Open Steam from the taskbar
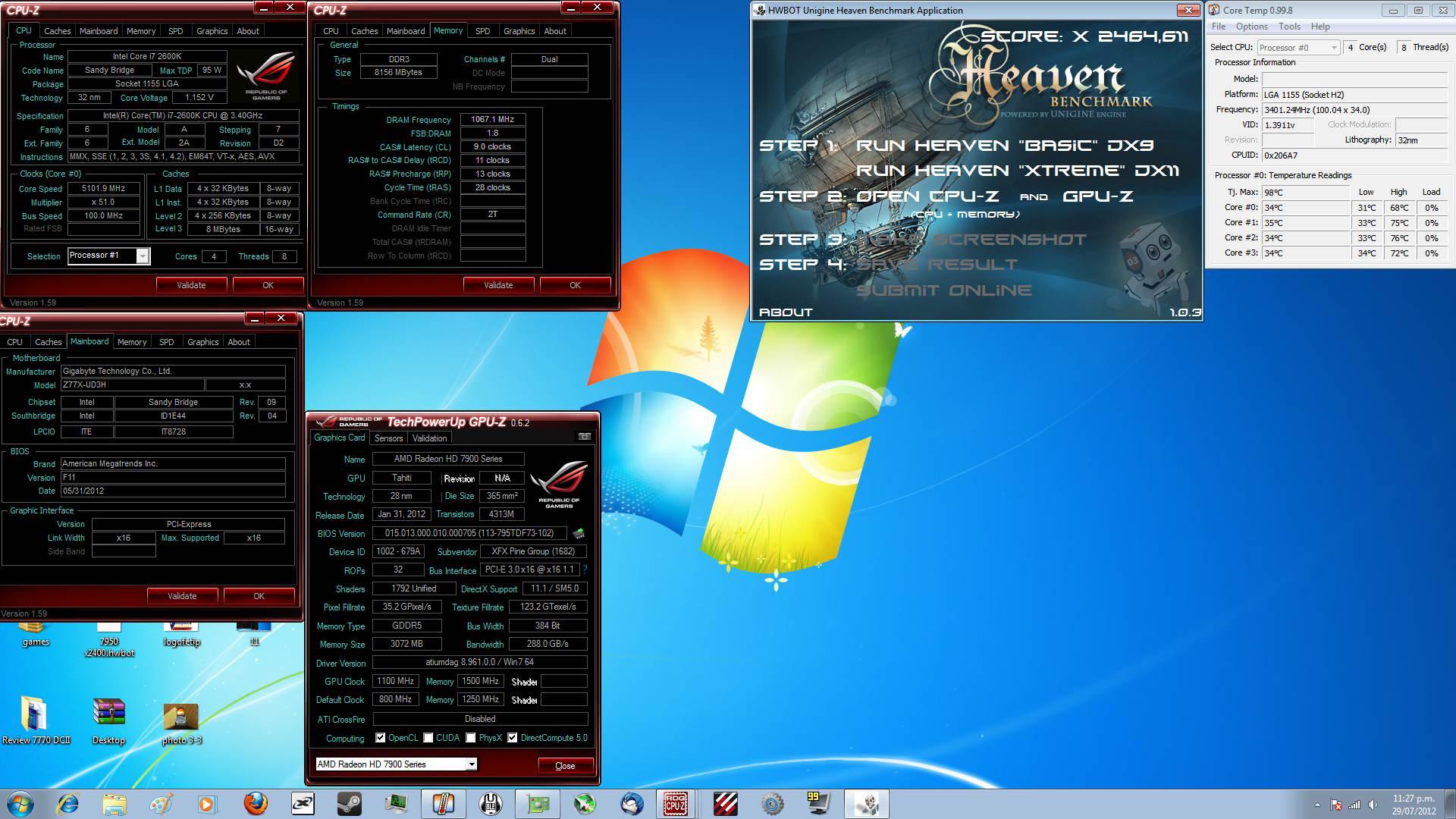The image size is (1456, 819). coord(350,803)
